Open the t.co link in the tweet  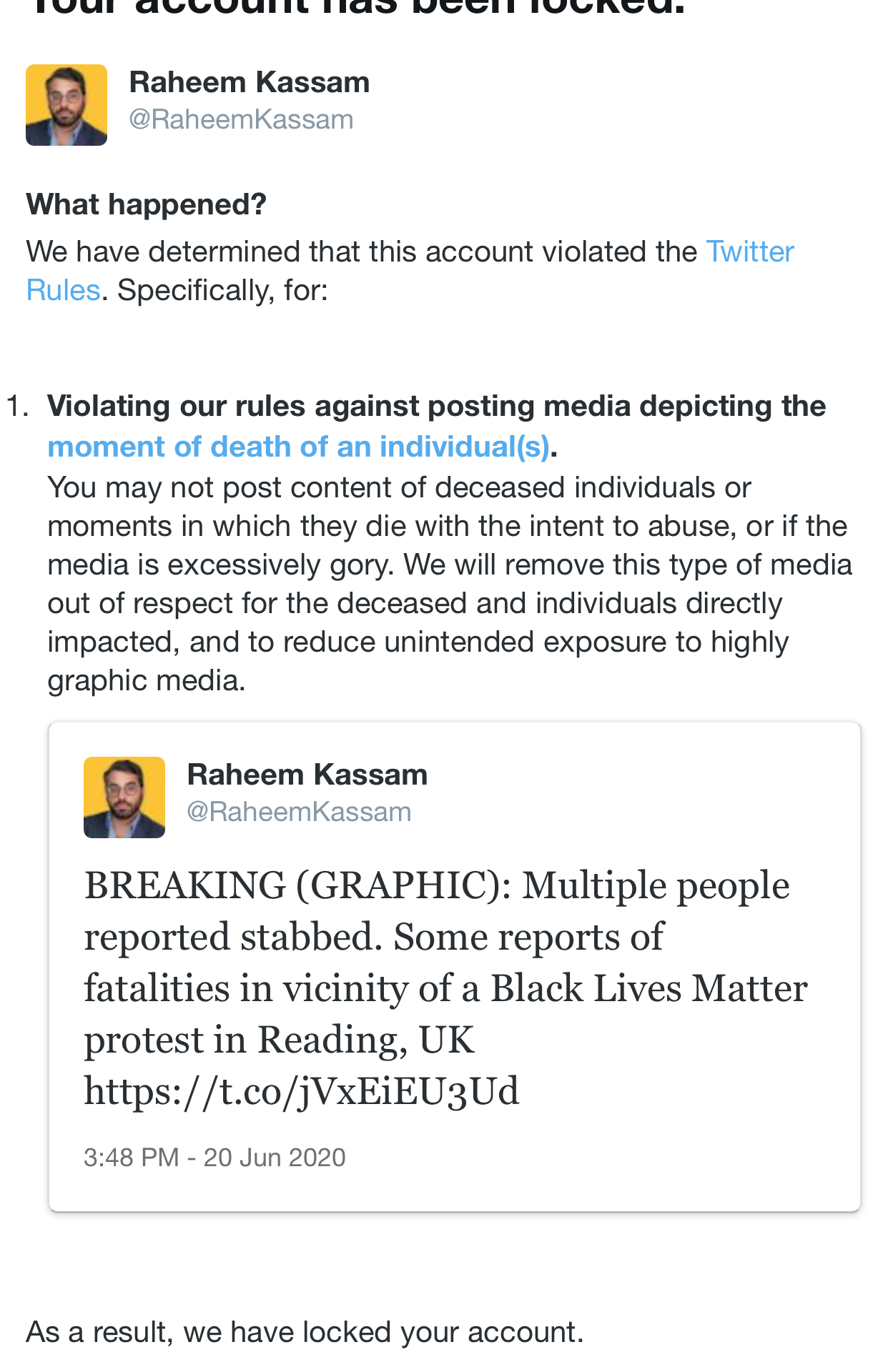pos(301,1091)
